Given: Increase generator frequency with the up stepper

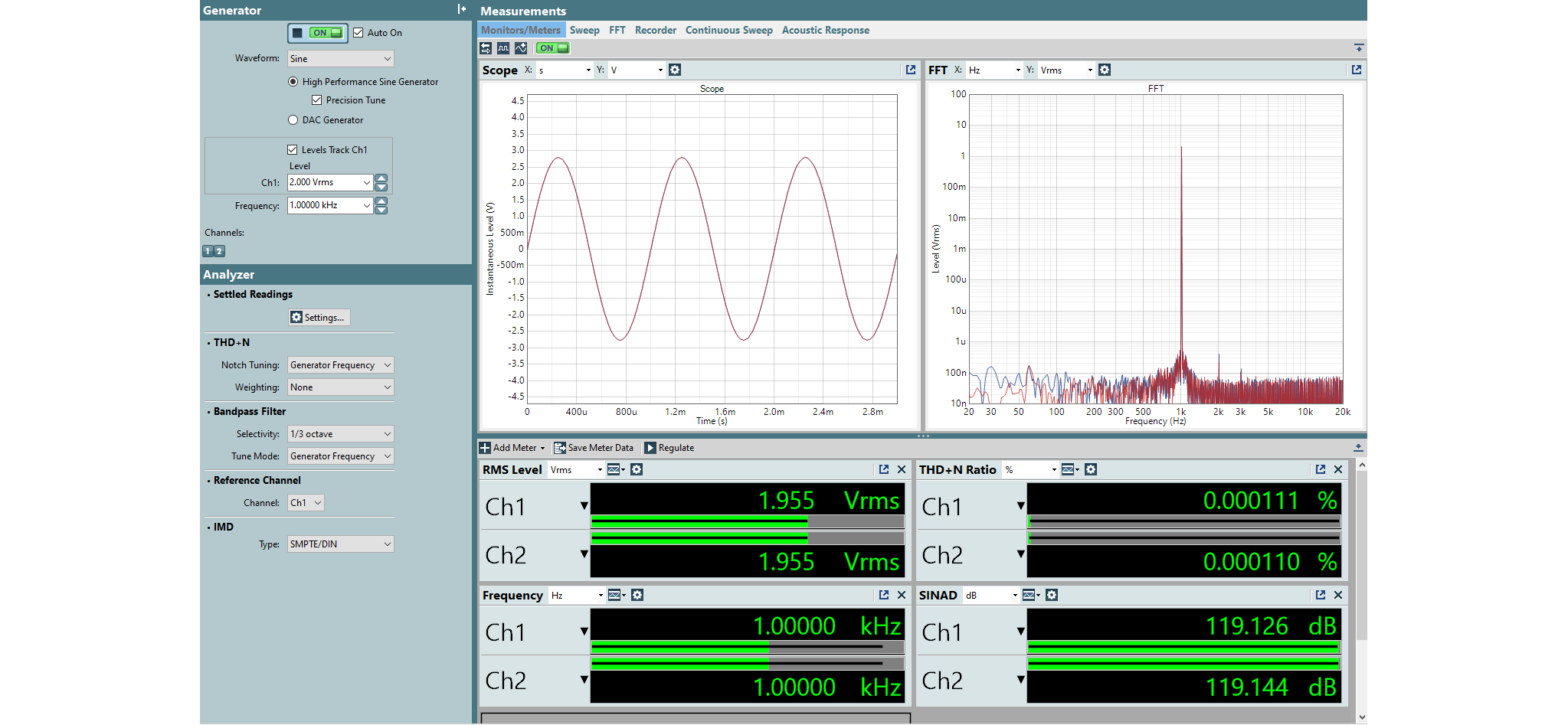Looking at the screenshot, I should 381,201.
